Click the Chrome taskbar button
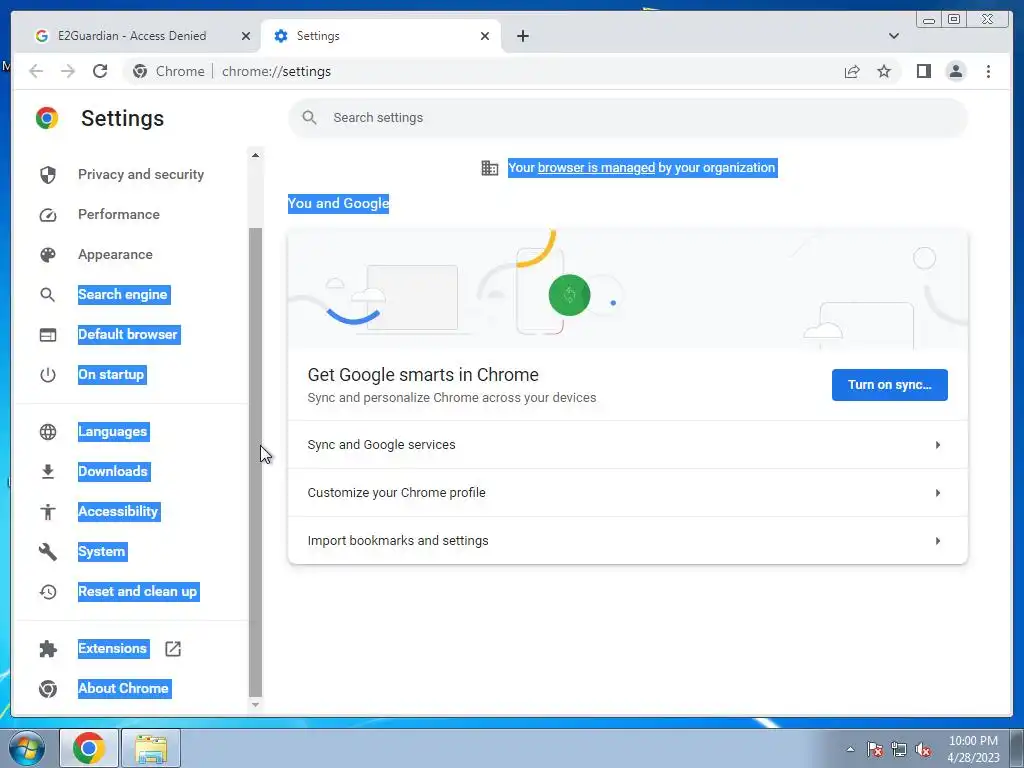Screen dimensions: 1024x768 pos(89,748)
